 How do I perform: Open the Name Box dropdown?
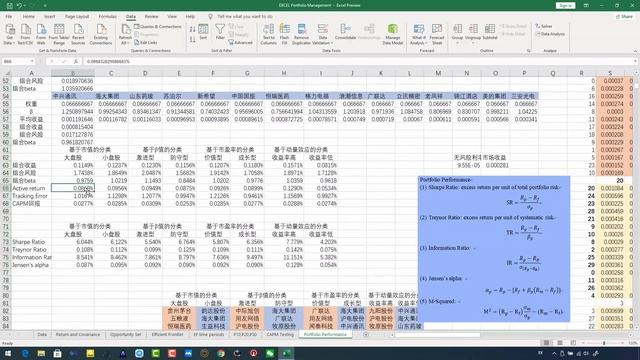point(32,61)
